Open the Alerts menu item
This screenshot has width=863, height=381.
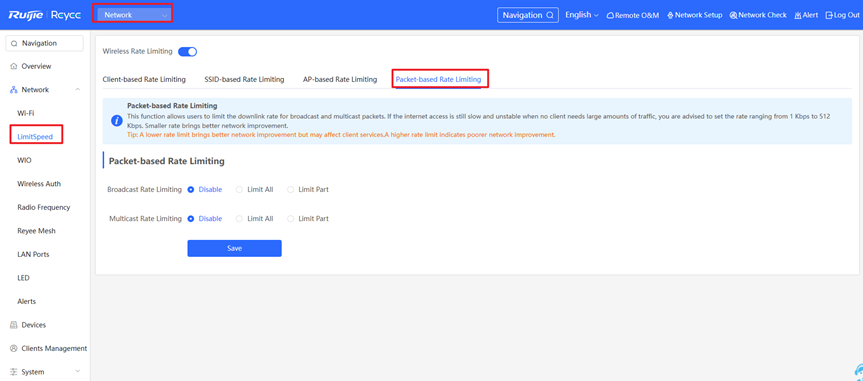26,302
